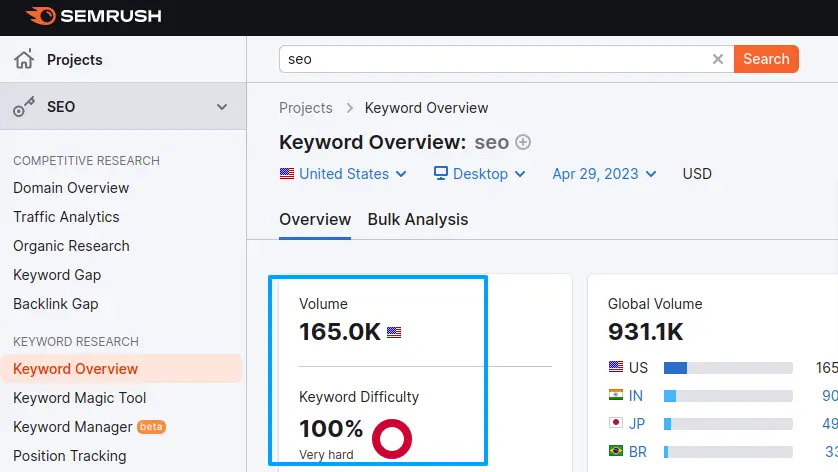Click the India flag in Global Volume

[x=616, y=395]
